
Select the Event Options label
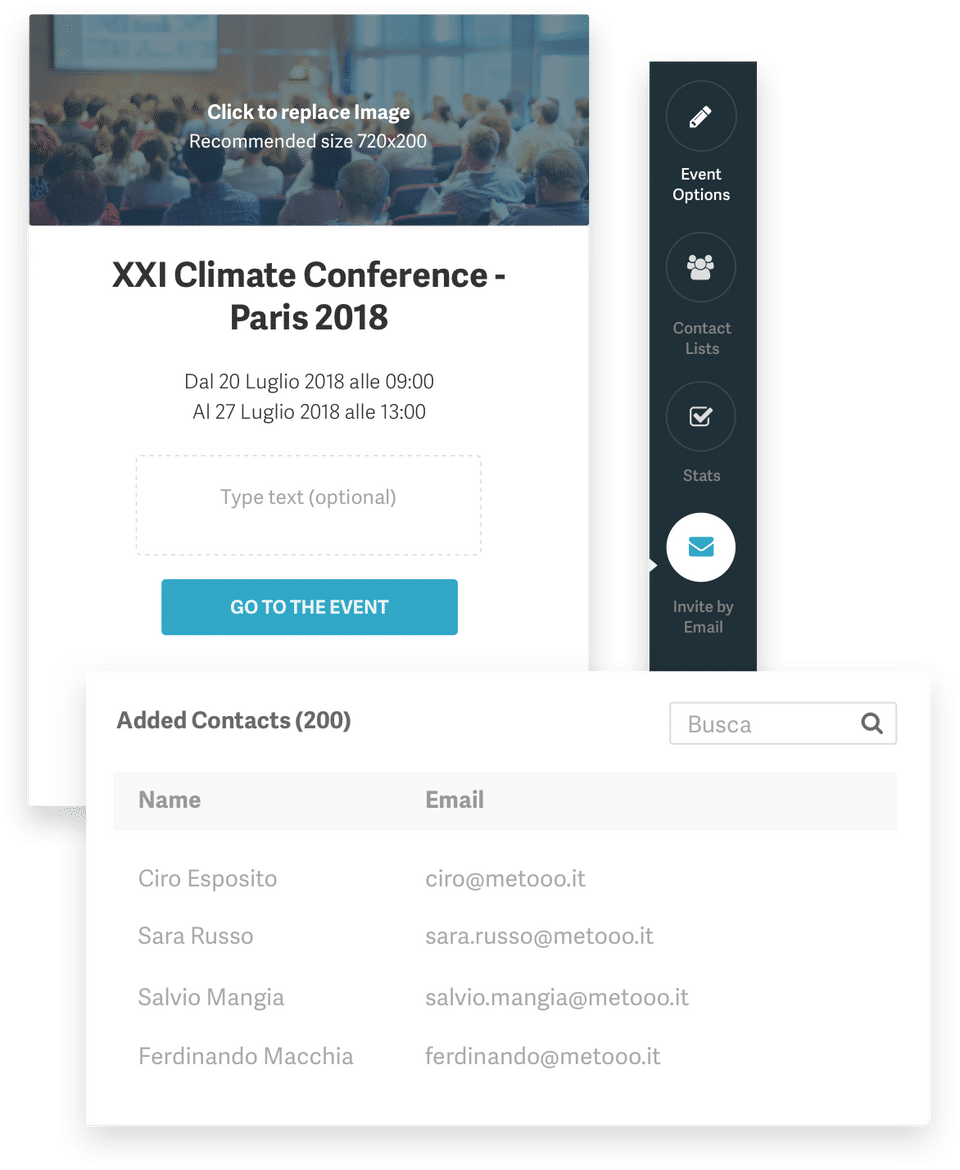coord(701,184)
